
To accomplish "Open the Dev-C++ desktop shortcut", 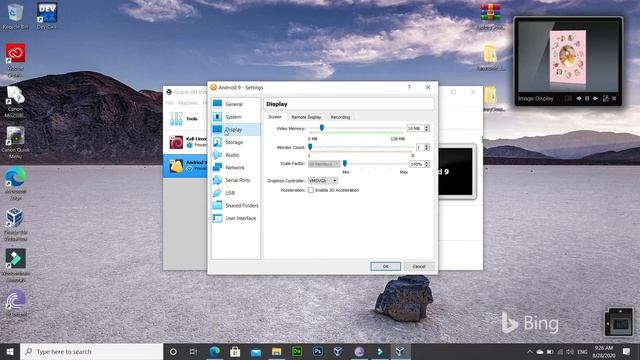I will pos(47,17).
